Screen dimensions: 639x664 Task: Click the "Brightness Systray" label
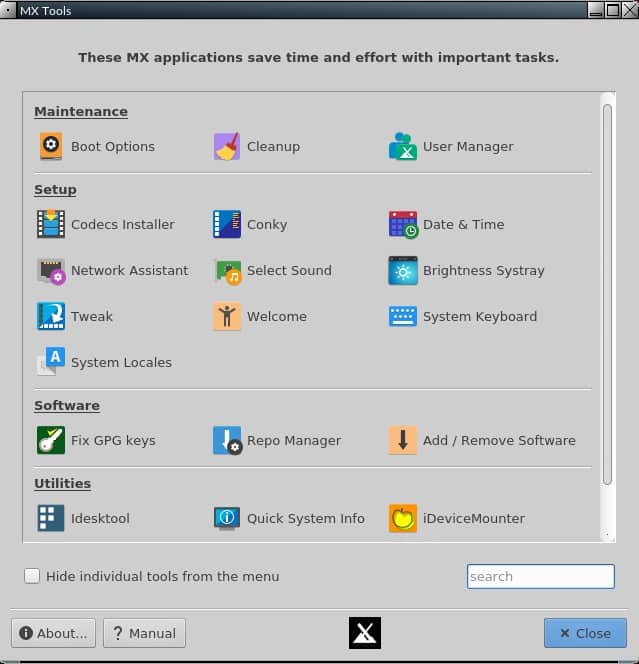484,271
